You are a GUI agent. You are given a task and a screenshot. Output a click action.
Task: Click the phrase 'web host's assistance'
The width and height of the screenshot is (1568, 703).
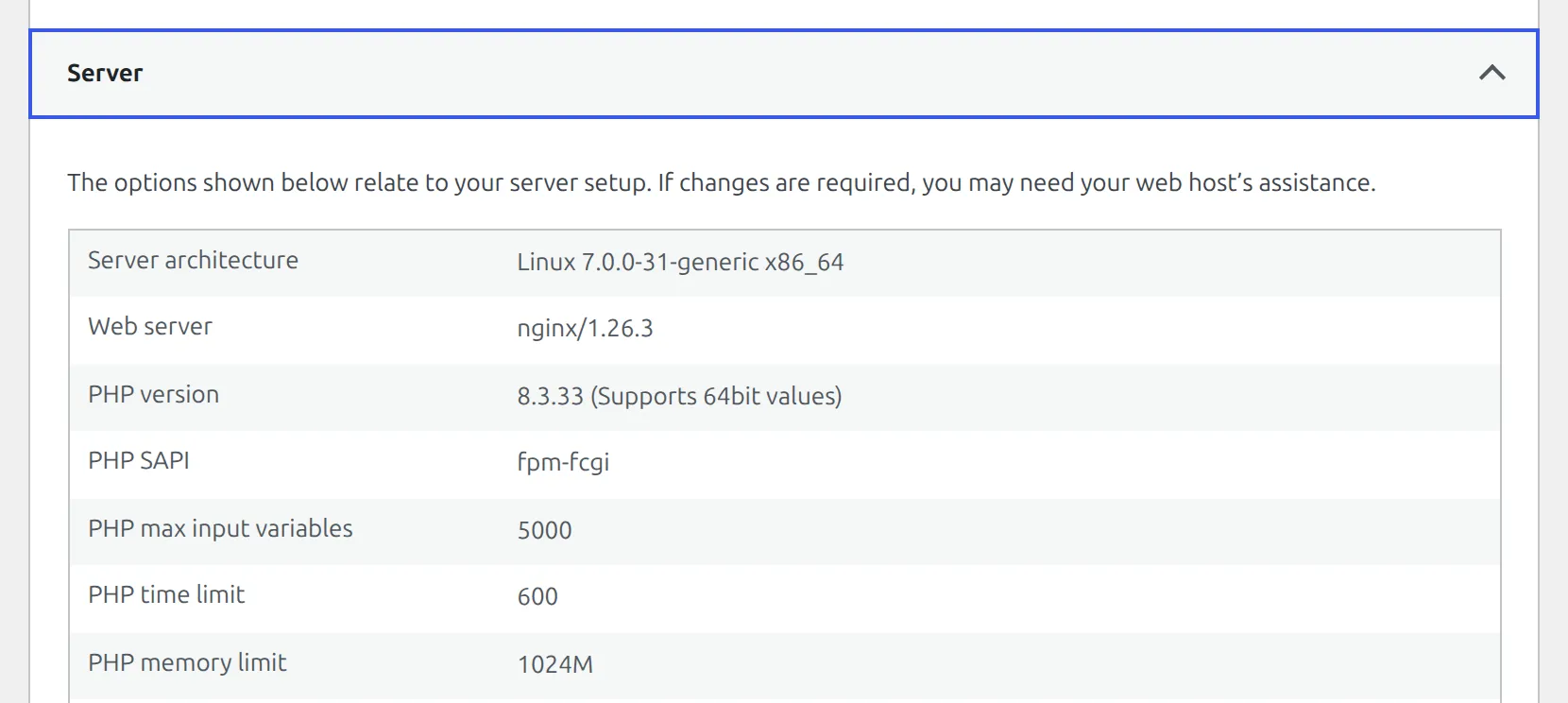tap(1253, 182)
